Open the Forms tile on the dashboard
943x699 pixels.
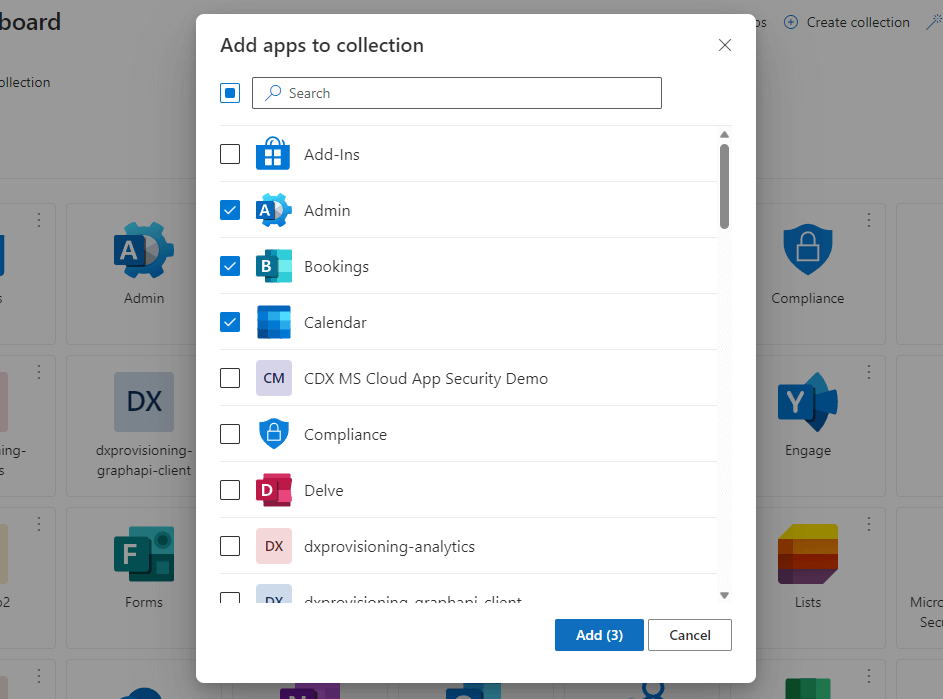144,577
